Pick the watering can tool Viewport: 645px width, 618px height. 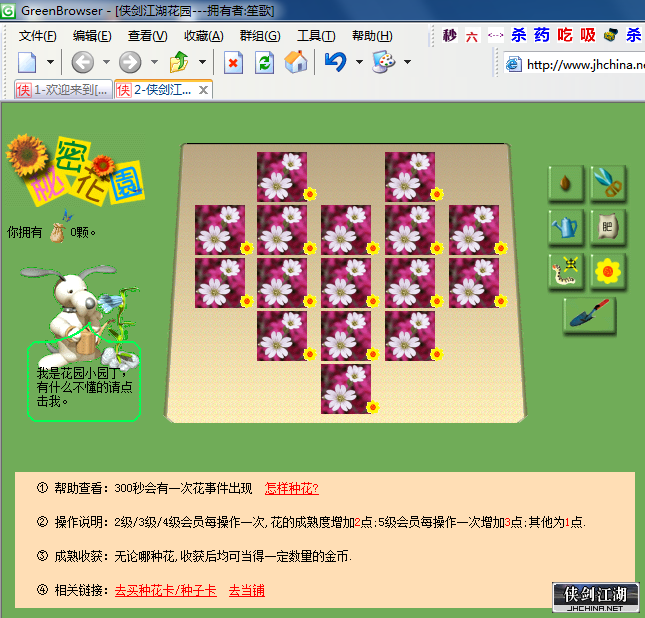tap(566, 228)
